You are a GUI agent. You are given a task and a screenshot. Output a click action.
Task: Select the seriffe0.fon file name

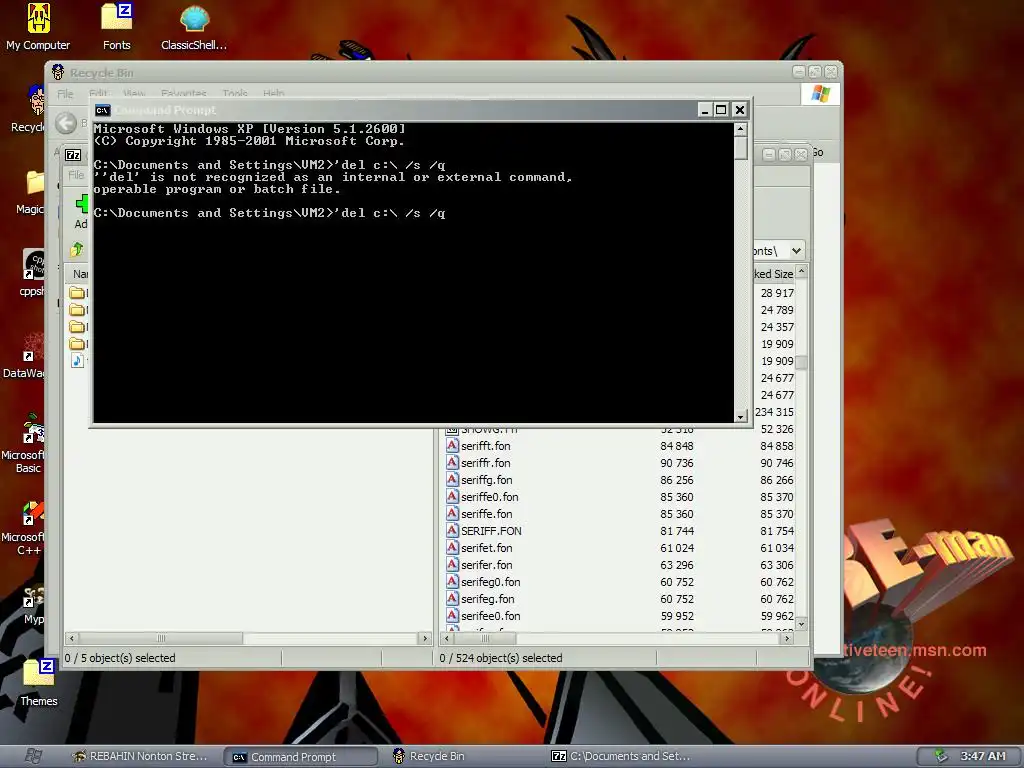click(490, 496)
